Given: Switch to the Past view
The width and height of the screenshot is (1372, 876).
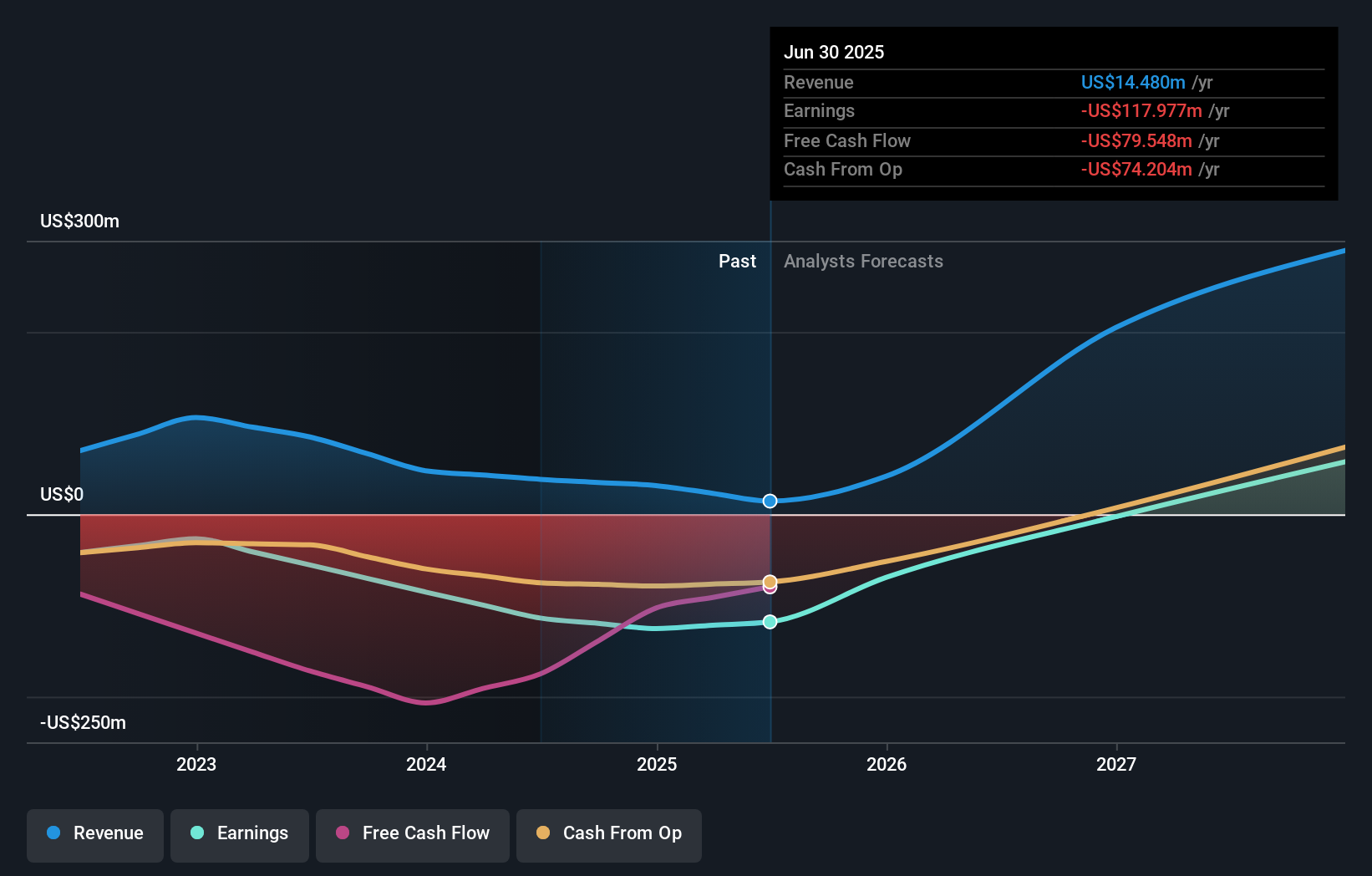Looking at the screenshot, I should [737, 261].
